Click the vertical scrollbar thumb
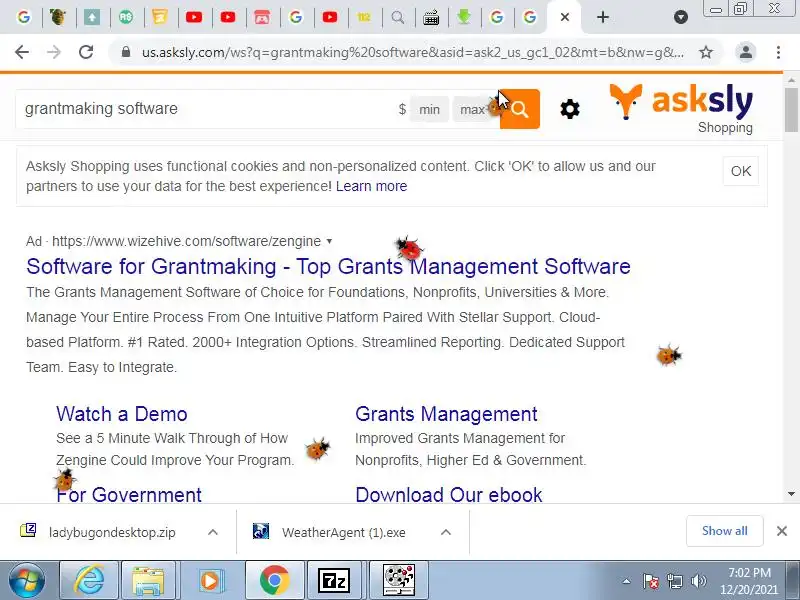800x600 pixels. pyautogui.click(x=791, y=109)
